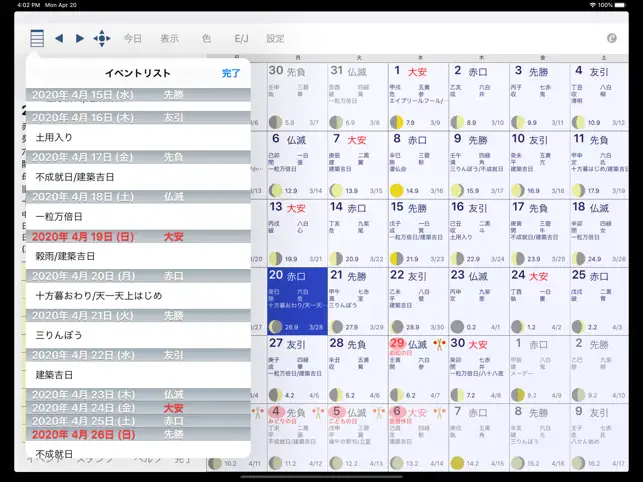643x482 pixels.
Task: Tap flag icon on day 29
Action: (x=440, y=344)
